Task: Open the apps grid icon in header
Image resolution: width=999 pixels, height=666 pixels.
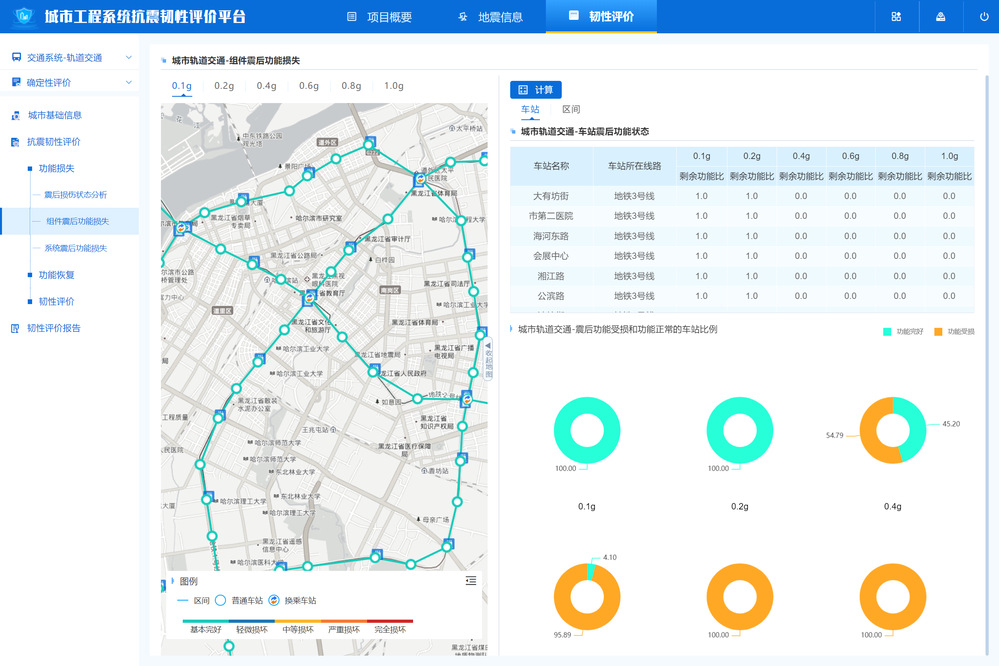Action: tap(896, 17)
